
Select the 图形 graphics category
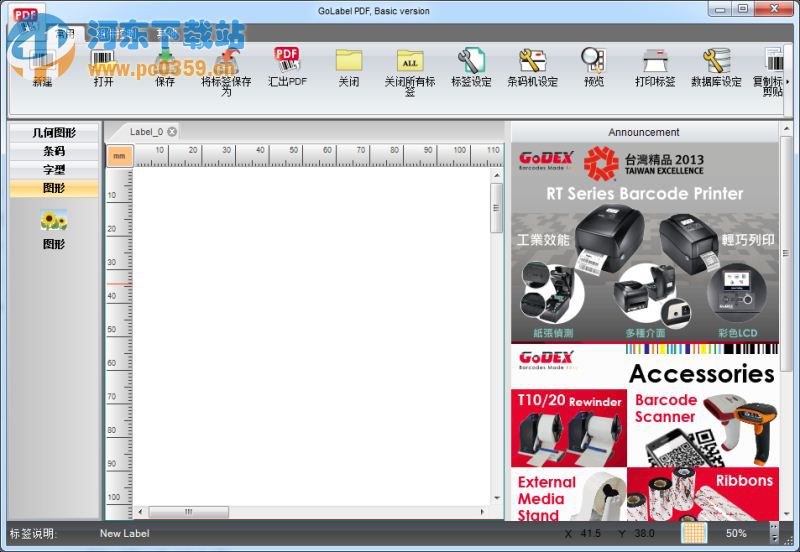(x=54, y=188)
